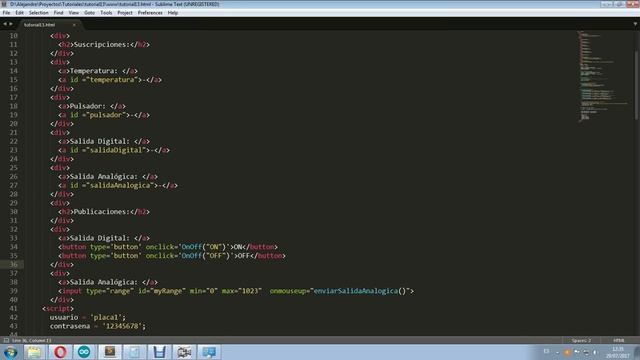Click Salida Analógica: text on line 26
640x360 pixels.
pyautogui.click(x=104, y=177)
